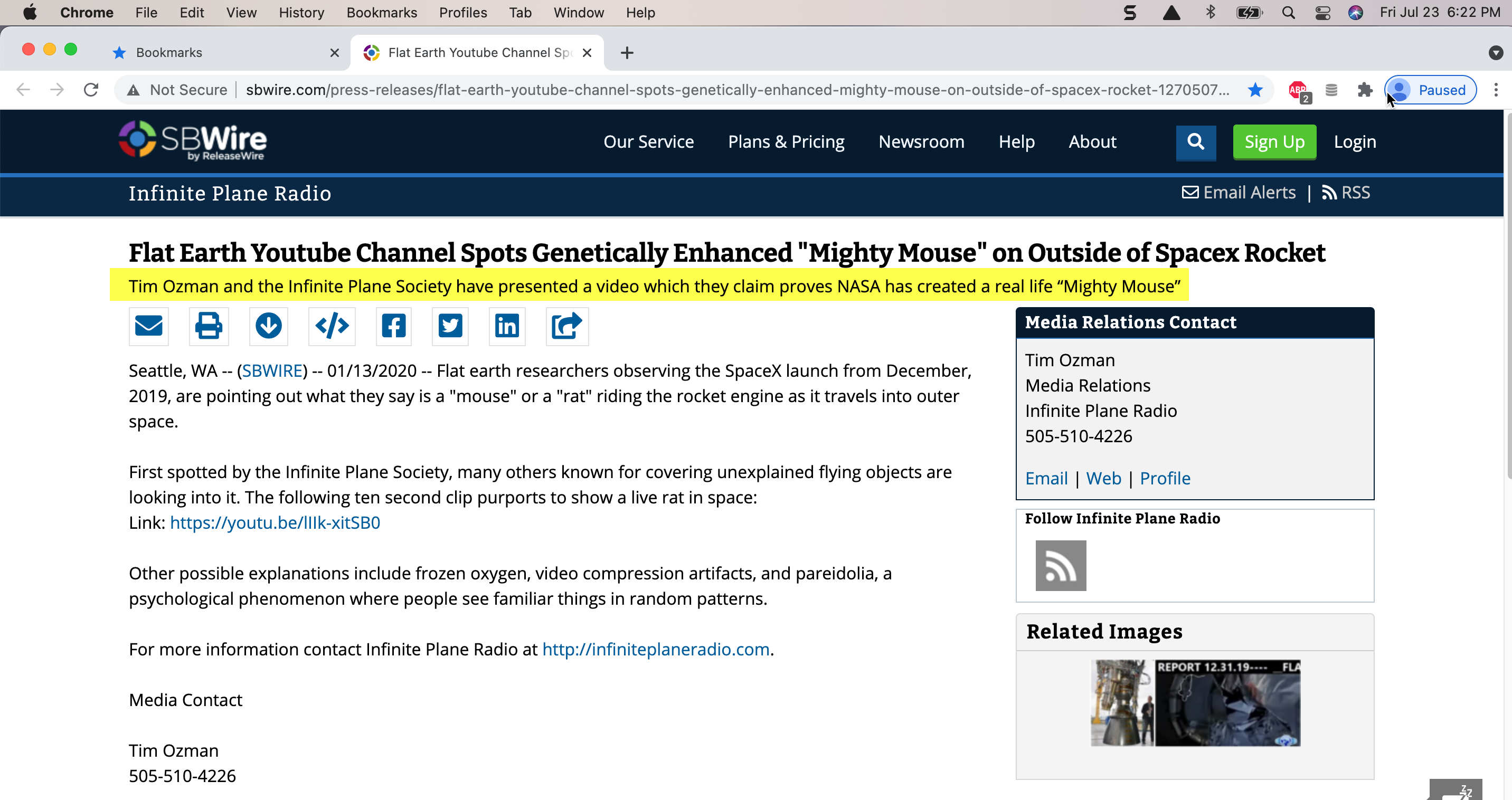Open macOS Spotlight search icon
The width and height of the screenshot is (1512, 800).
click(1288, 12)
